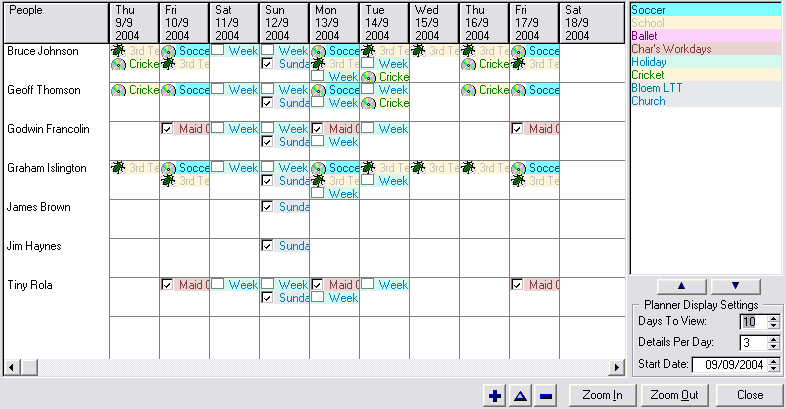Increment Start Date using the up spinner
The width and height of the screenshot is (786, 409).
pos(772,360)
